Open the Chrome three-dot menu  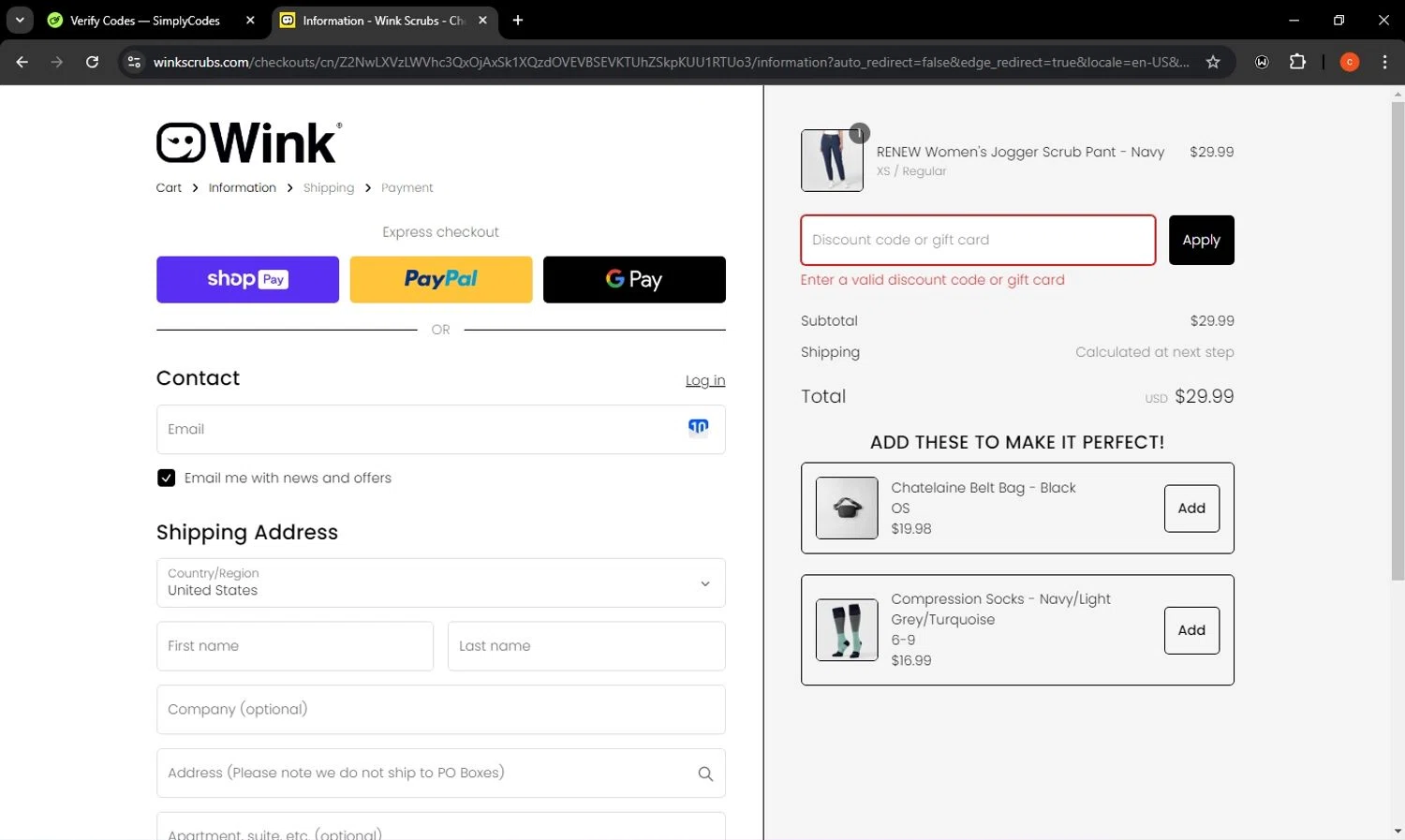1384,62
